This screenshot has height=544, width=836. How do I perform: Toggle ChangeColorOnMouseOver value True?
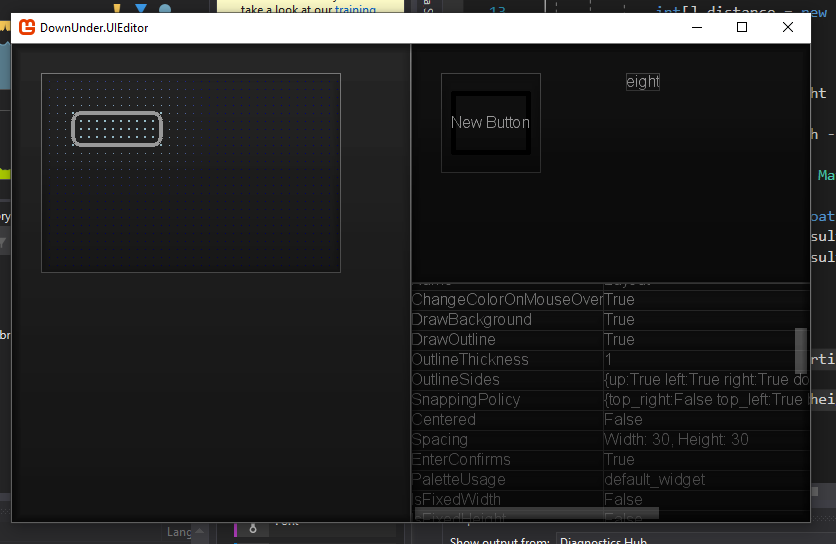pos(706,300)
